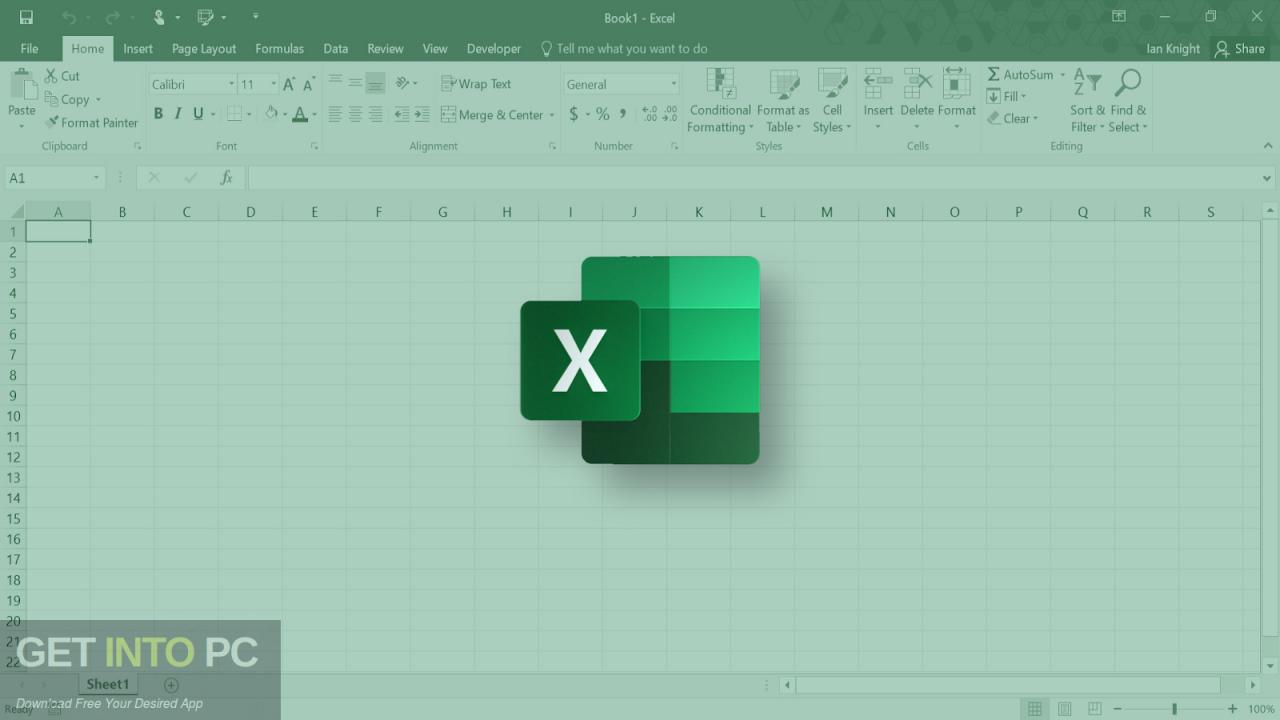Open the General number format dropdown
Viewport: 1280px width, 720px height.
pos(674,84)
